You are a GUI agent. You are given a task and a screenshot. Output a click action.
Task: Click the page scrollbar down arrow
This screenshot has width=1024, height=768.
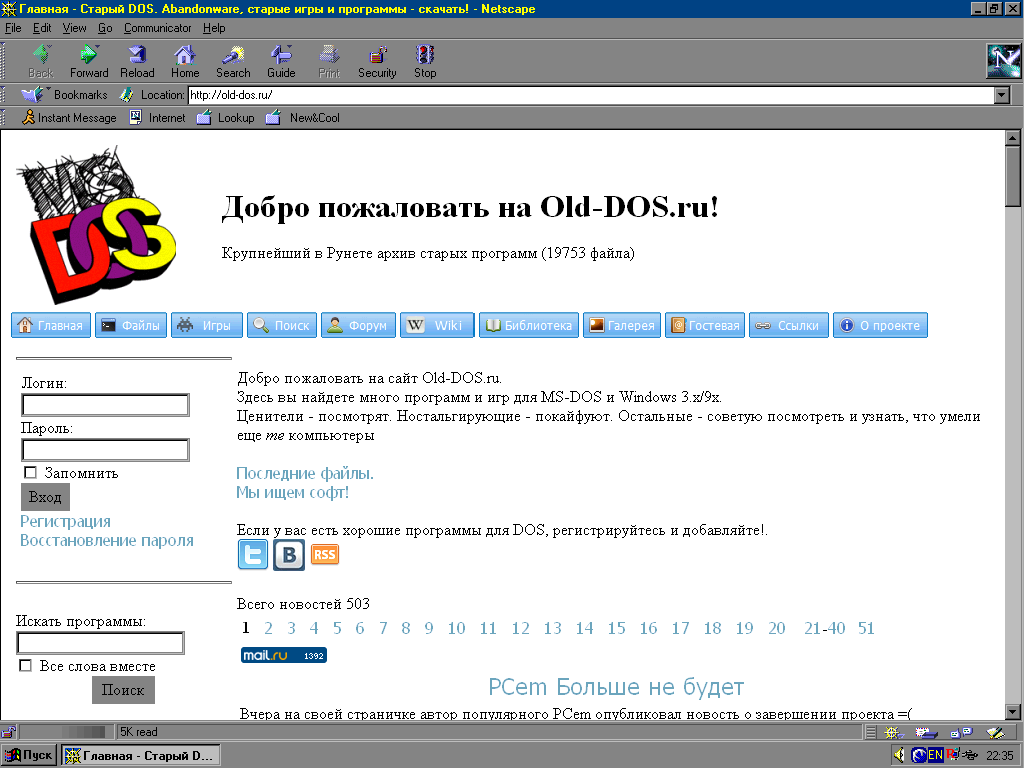tap(1013, 711)
